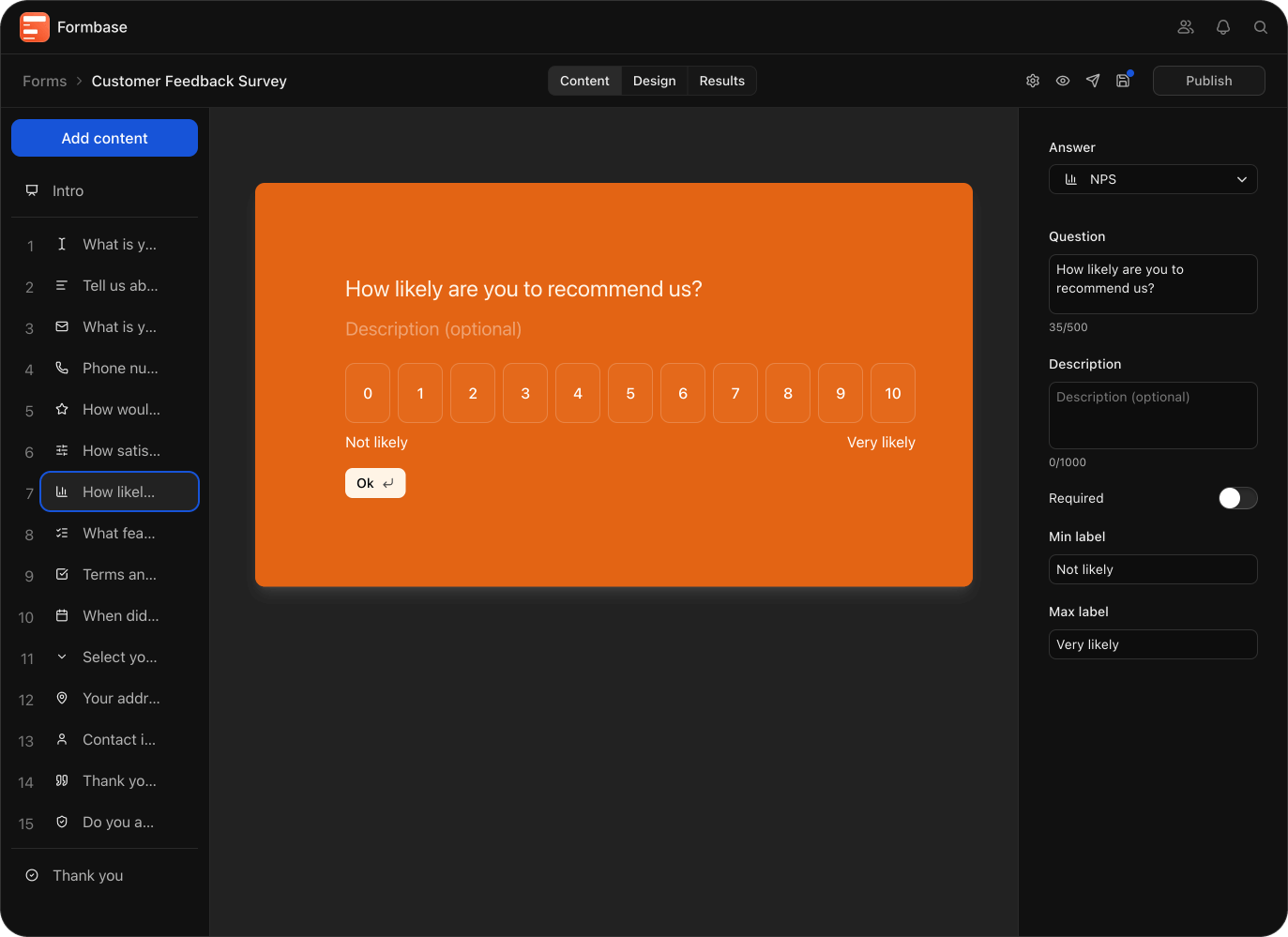The image size is (1288, 937).
Task: Click the Min label input field
Action: click(x=1153, y=569)
